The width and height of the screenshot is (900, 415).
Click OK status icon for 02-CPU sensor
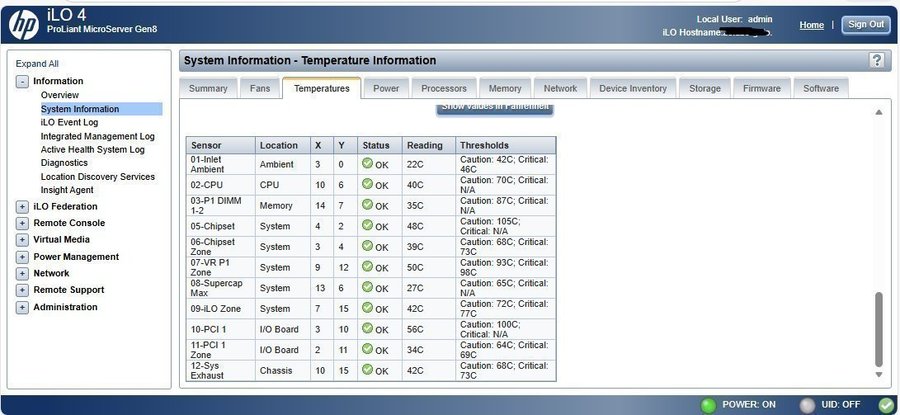[x=367, y=185]
